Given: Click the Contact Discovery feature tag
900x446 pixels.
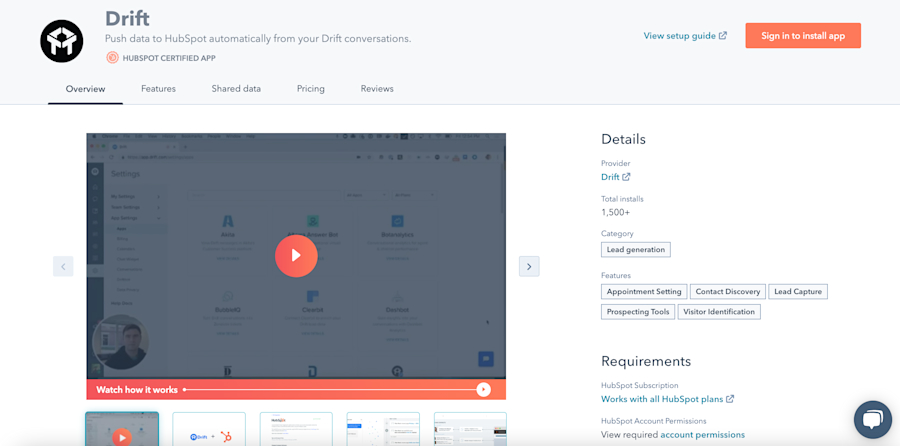Looking at the screenshot, I should 728,292.
